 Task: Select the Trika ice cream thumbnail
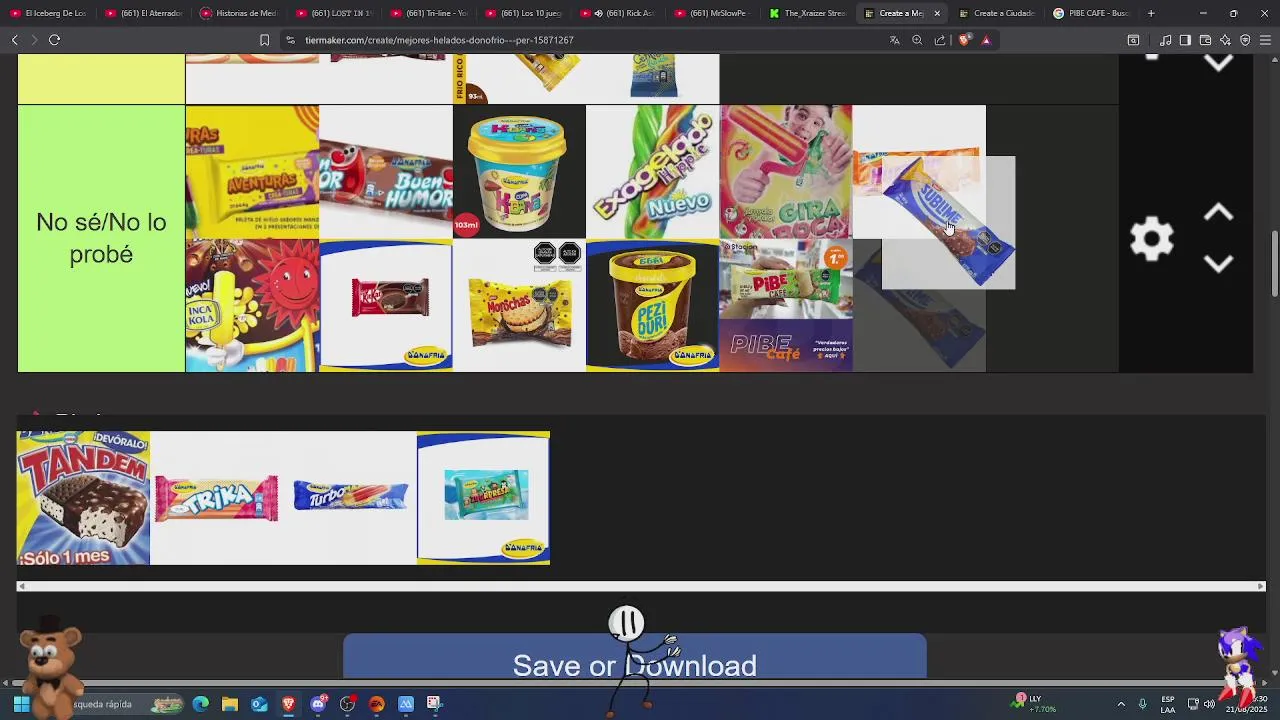[217, 498]
